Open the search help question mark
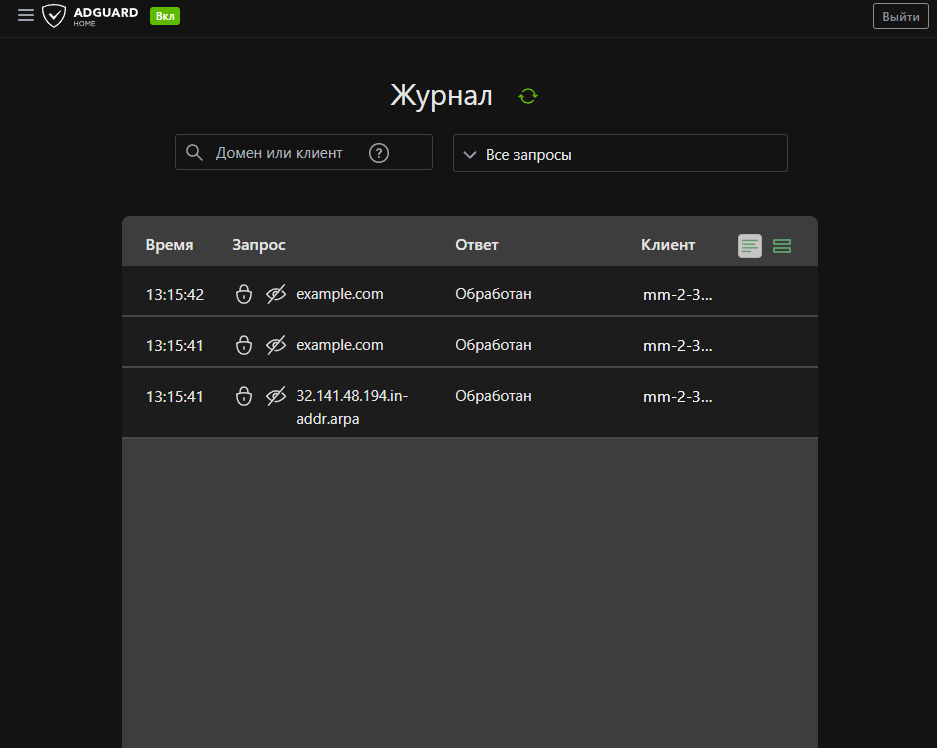937x748 pixels. [x=379, y=153]
